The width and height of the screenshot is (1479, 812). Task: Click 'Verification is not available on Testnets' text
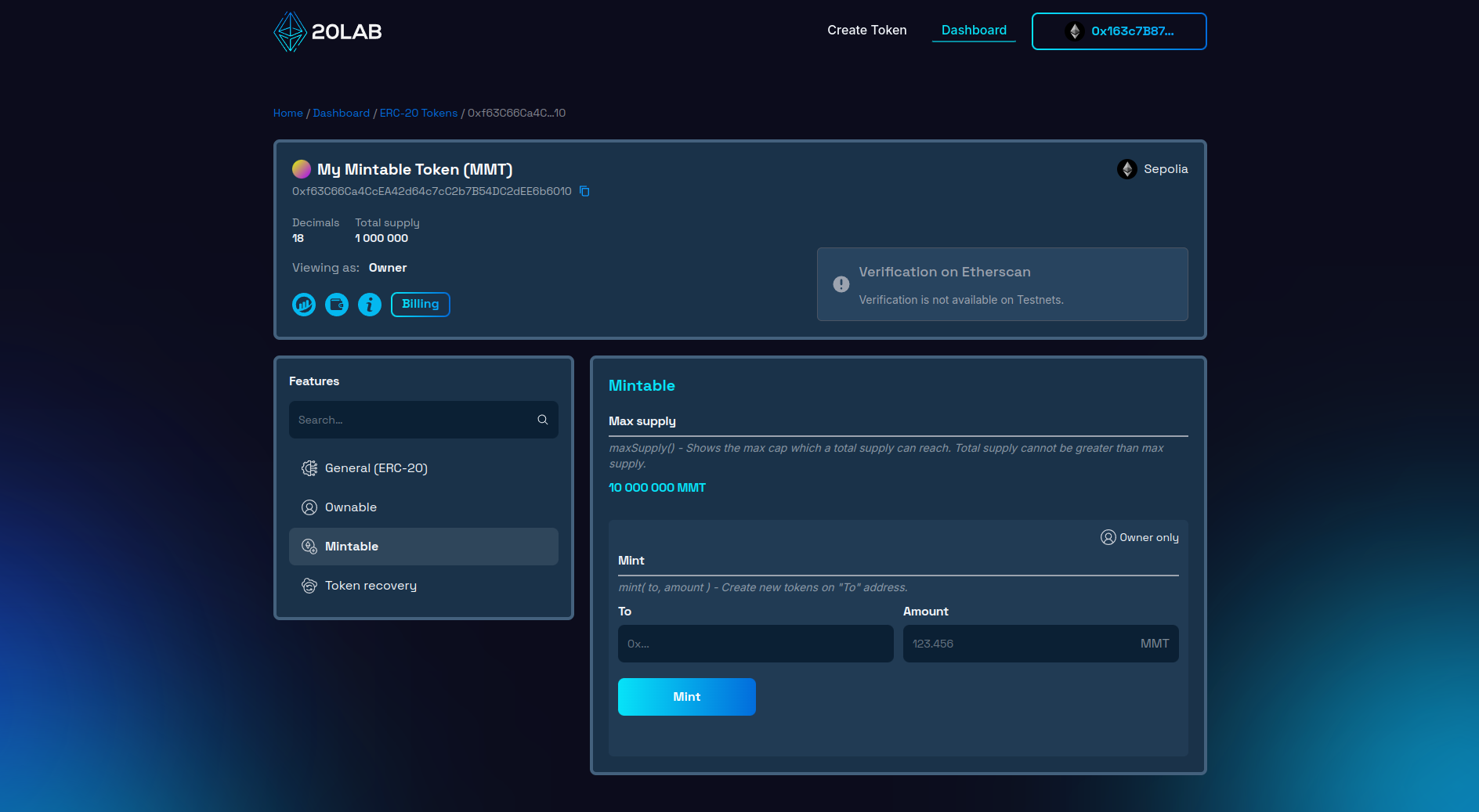click(961, 300)
